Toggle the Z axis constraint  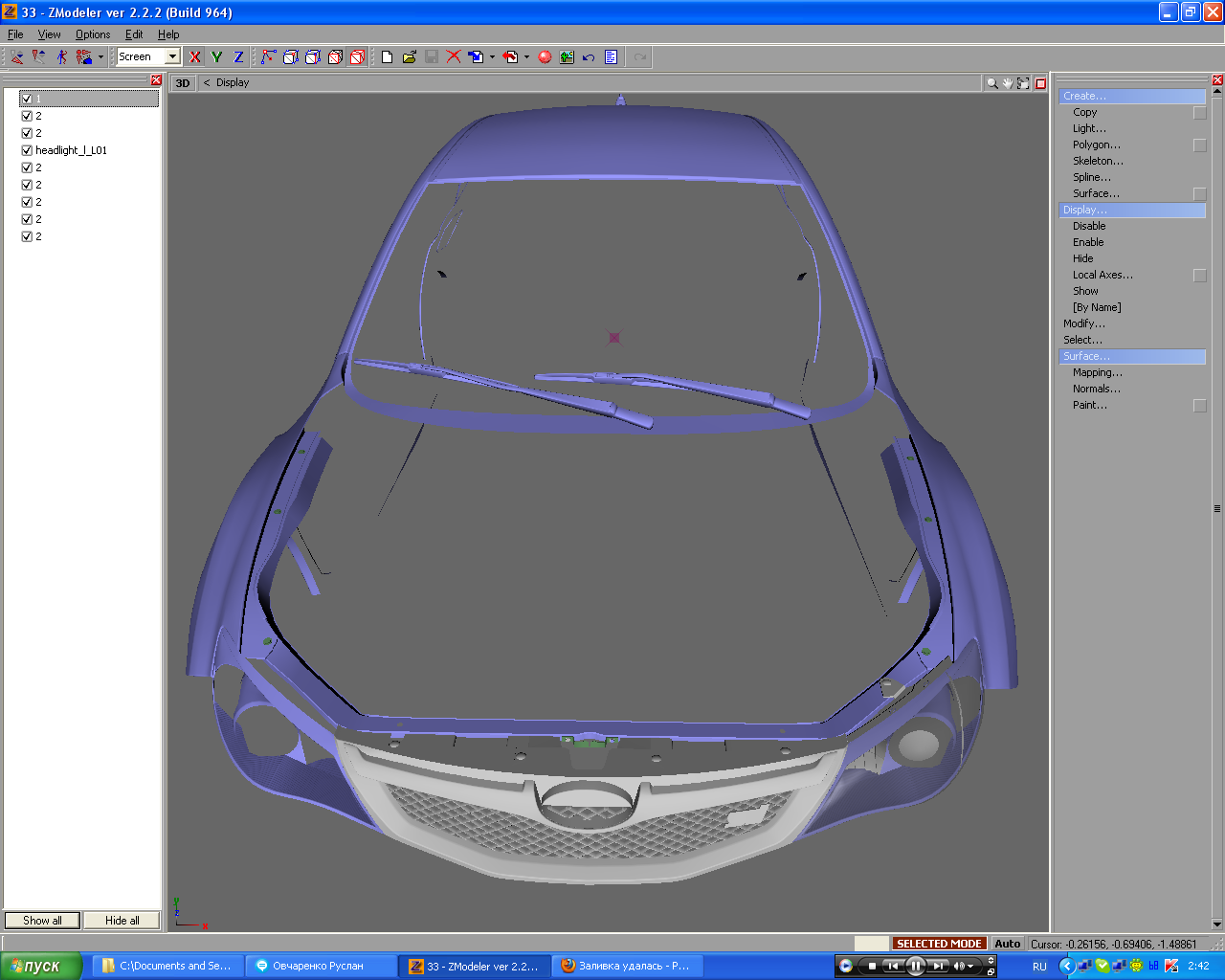(x=239, y=57)
